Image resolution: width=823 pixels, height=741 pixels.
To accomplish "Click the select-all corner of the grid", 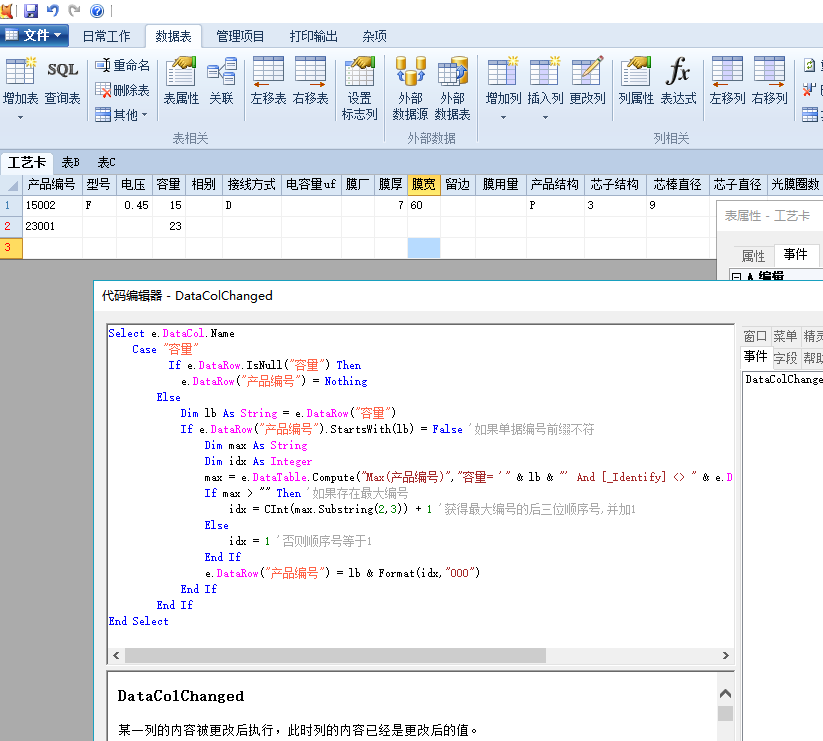I will (11, 185).
